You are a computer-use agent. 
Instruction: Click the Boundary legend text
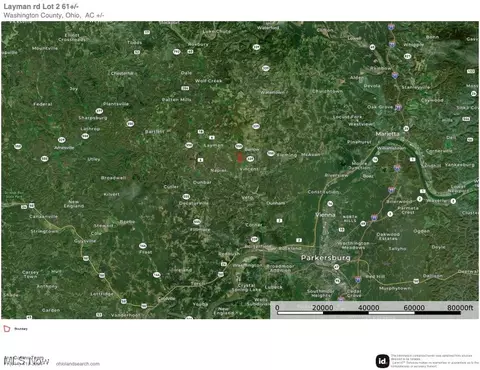click(x=21, y=329)
